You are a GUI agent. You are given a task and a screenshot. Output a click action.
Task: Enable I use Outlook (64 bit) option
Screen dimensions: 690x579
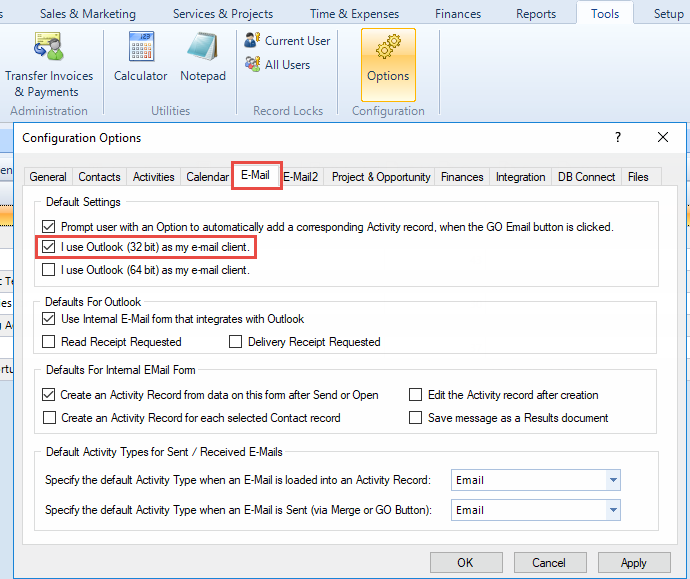point(48,270)
